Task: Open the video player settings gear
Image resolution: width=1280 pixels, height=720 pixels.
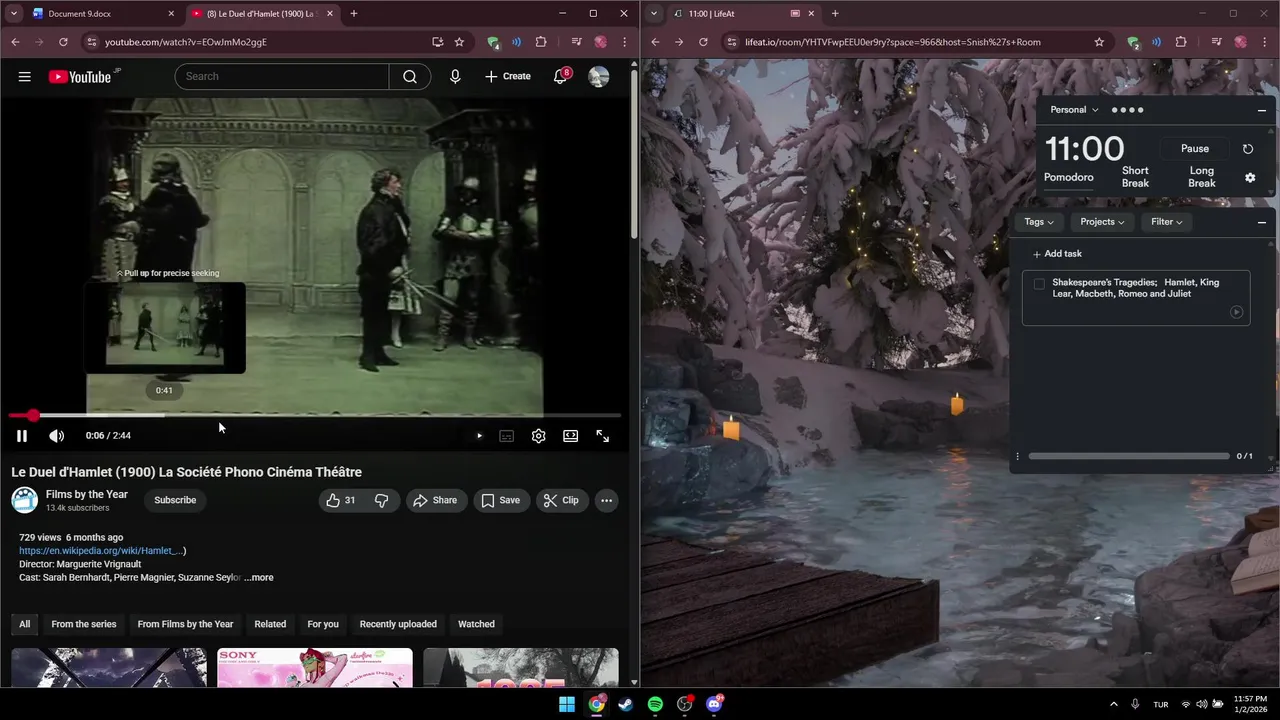Action: (x=539, y=435)
